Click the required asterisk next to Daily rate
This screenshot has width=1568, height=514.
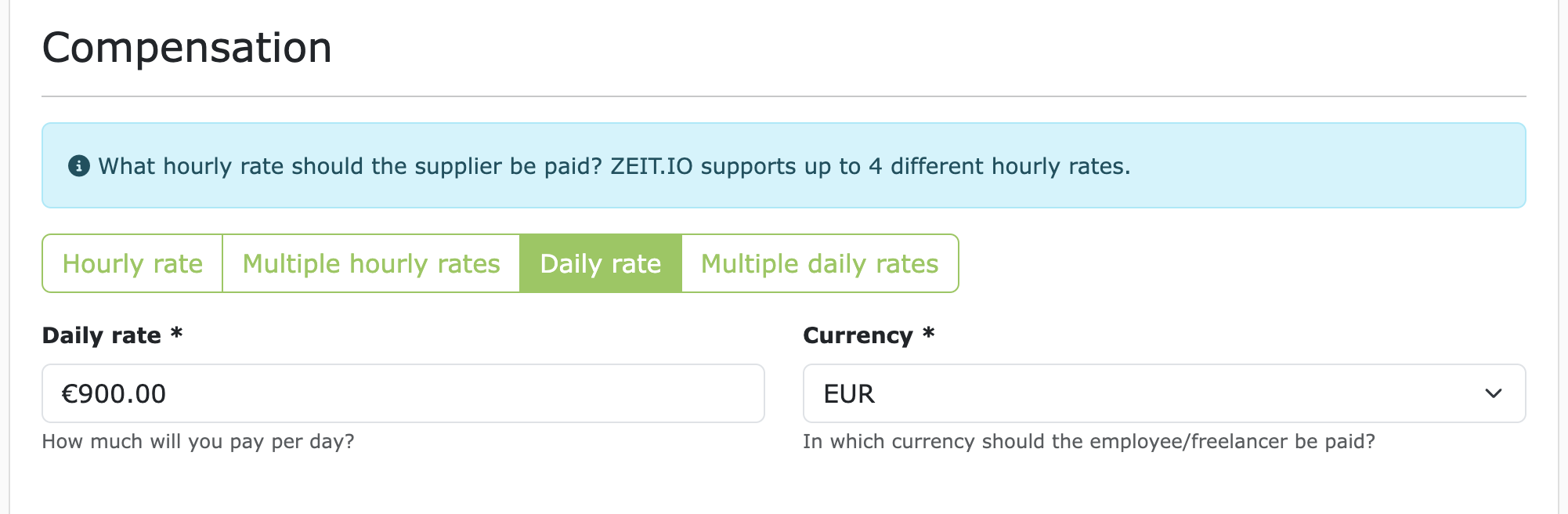click(x=176, y=335)
